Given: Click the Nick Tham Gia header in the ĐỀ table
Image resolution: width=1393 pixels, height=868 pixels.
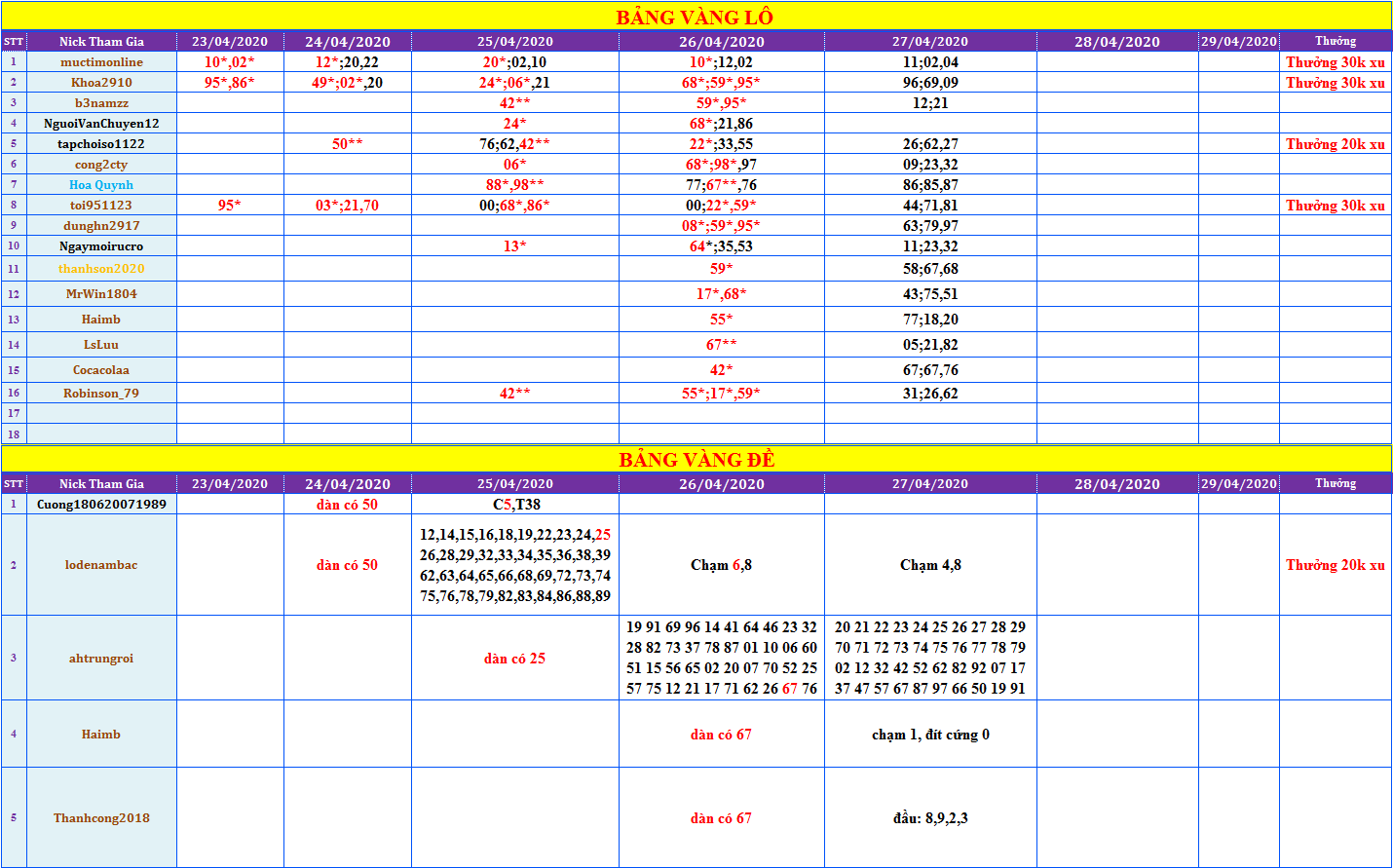Looking at the screenshot, I should pyautogui.click(x=101, y=484).
